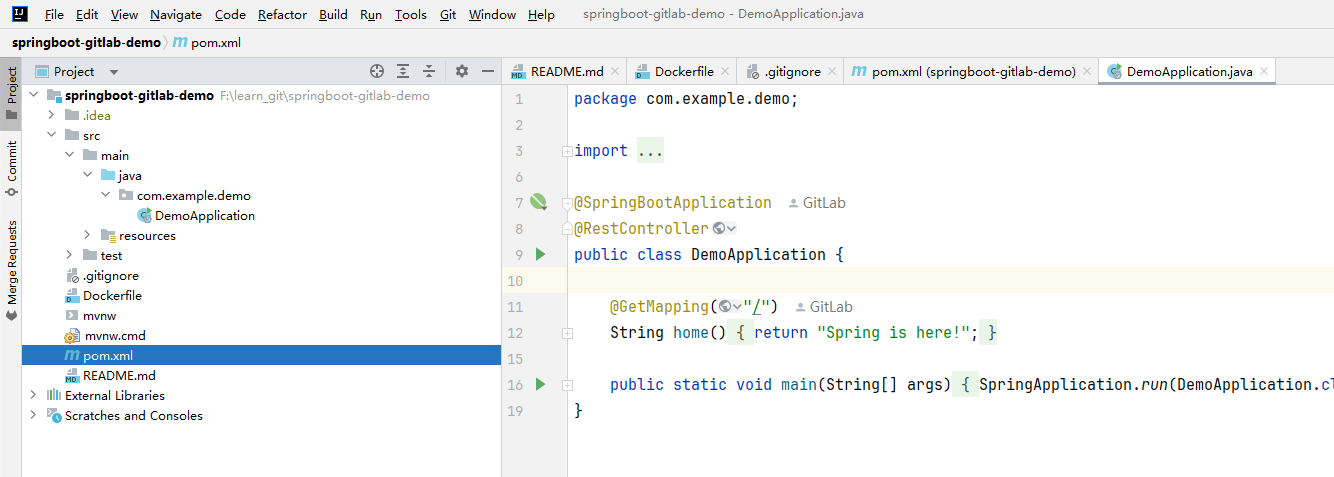Image resolution: width=1334 pixels, height=477 pixels.
Task: Close the README.md editor tab
Action: click(x=615, y=72)
